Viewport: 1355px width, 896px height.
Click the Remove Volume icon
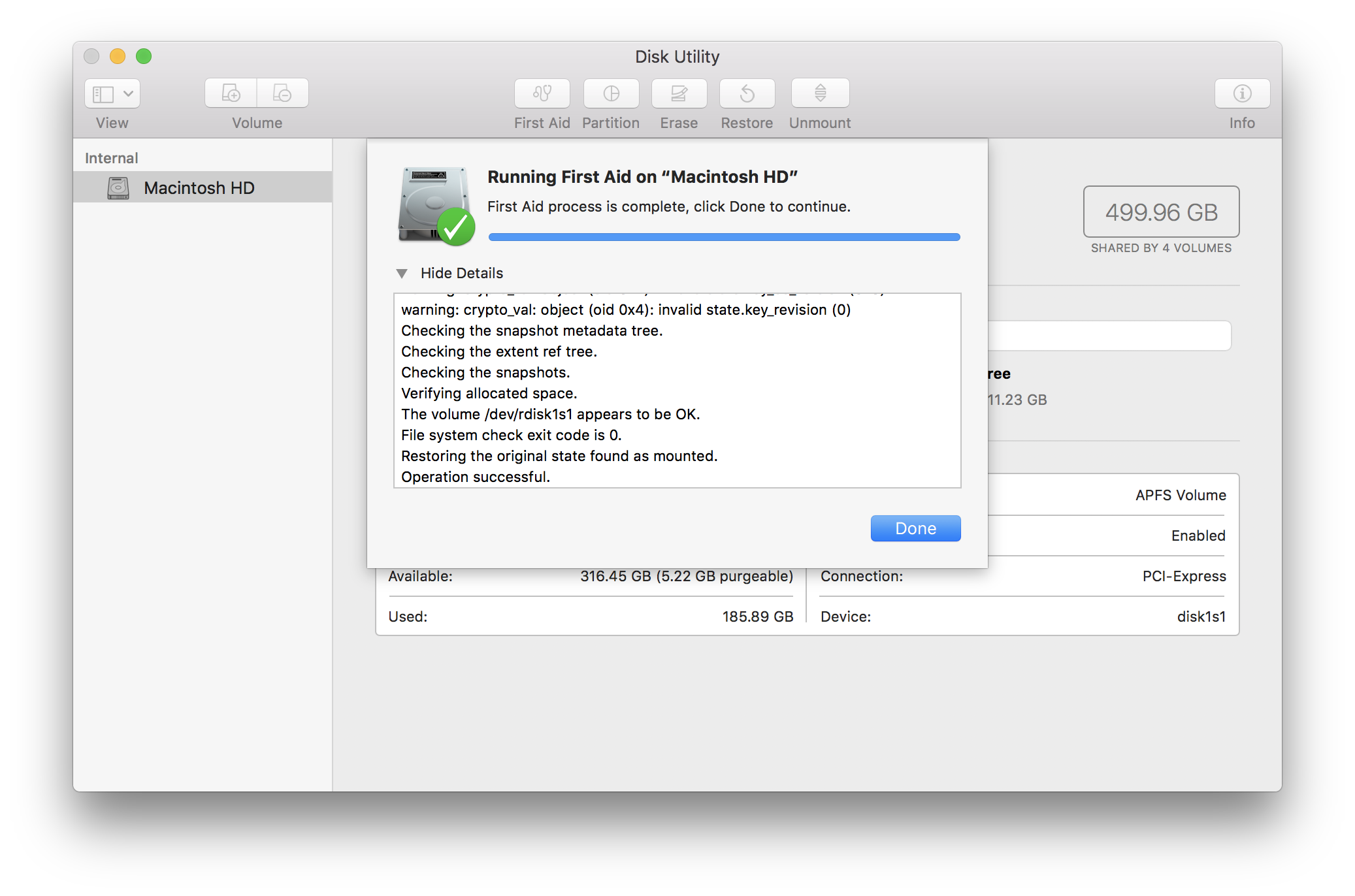point(282,94)
